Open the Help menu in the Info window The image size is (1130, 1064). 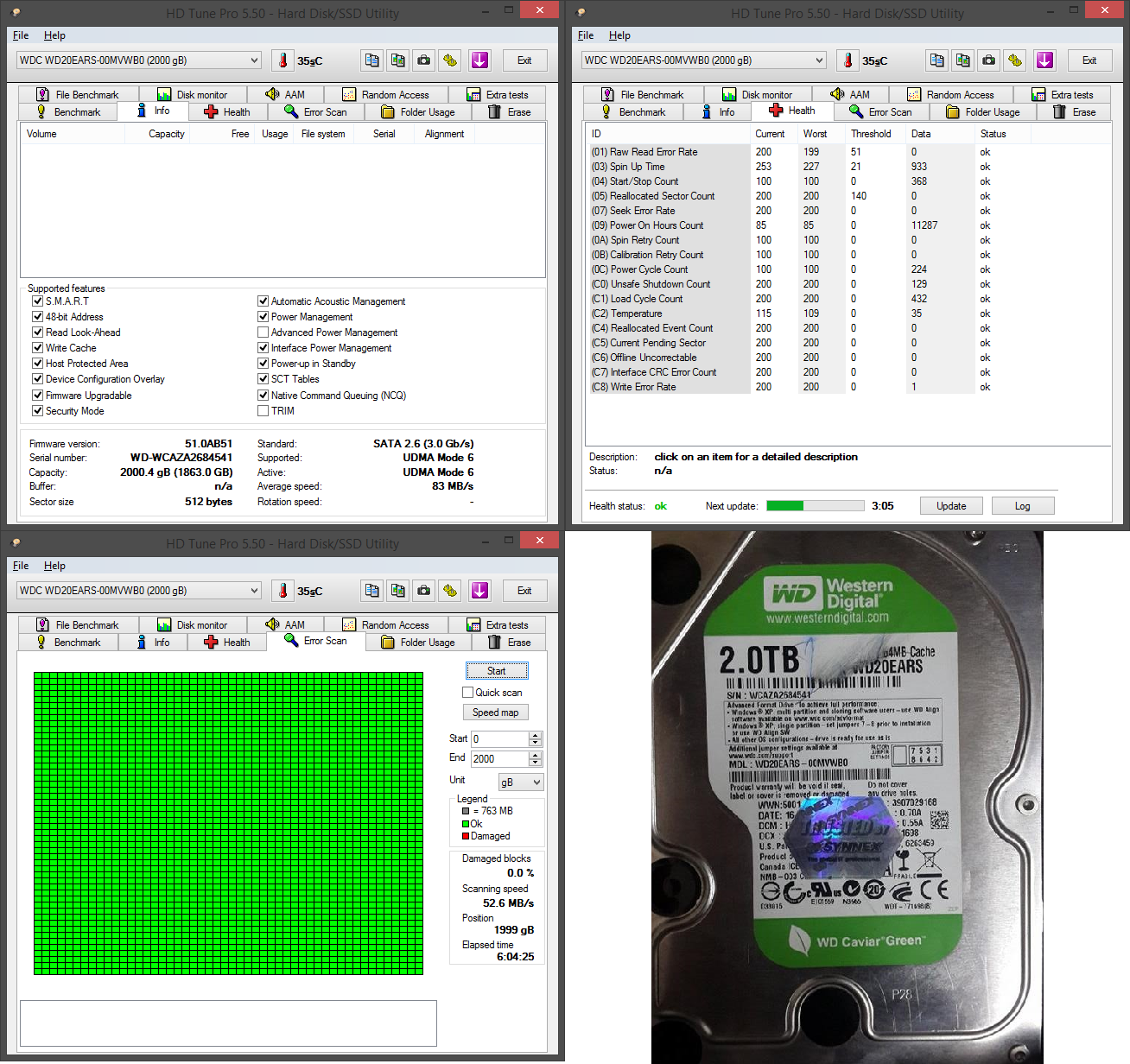[x=54, y=35]
